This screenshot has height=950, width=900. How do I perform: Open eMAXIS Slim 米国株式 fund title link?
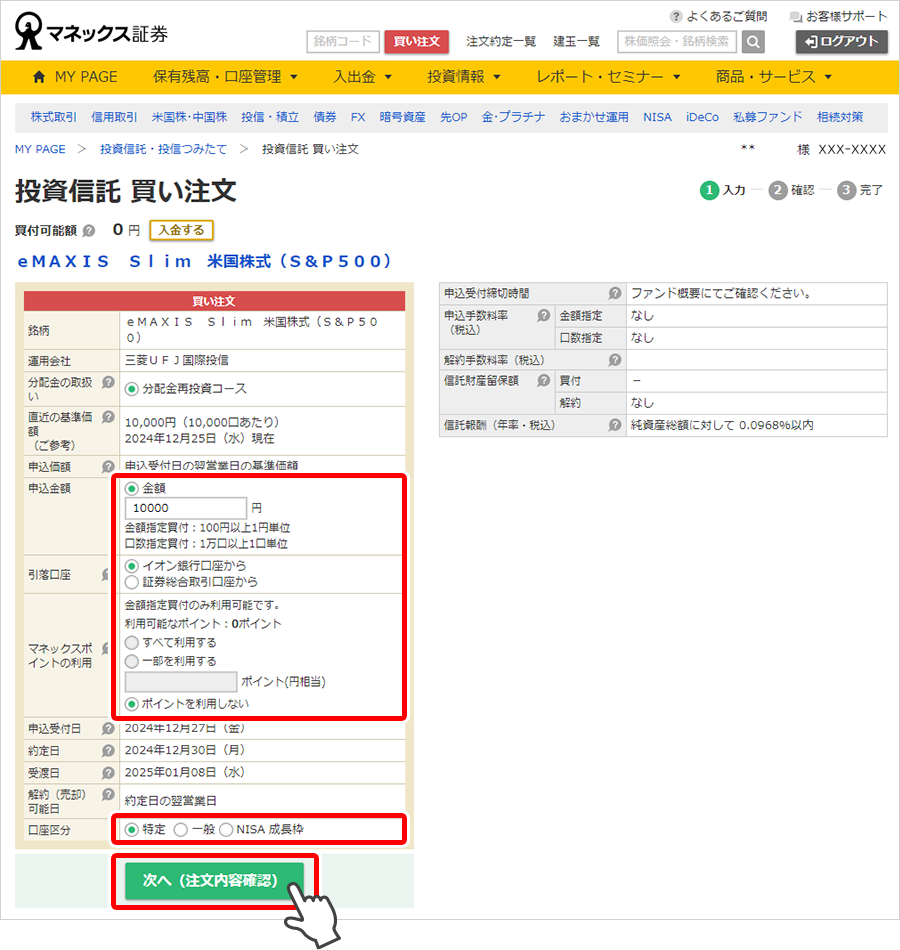[x=205, y=262]
